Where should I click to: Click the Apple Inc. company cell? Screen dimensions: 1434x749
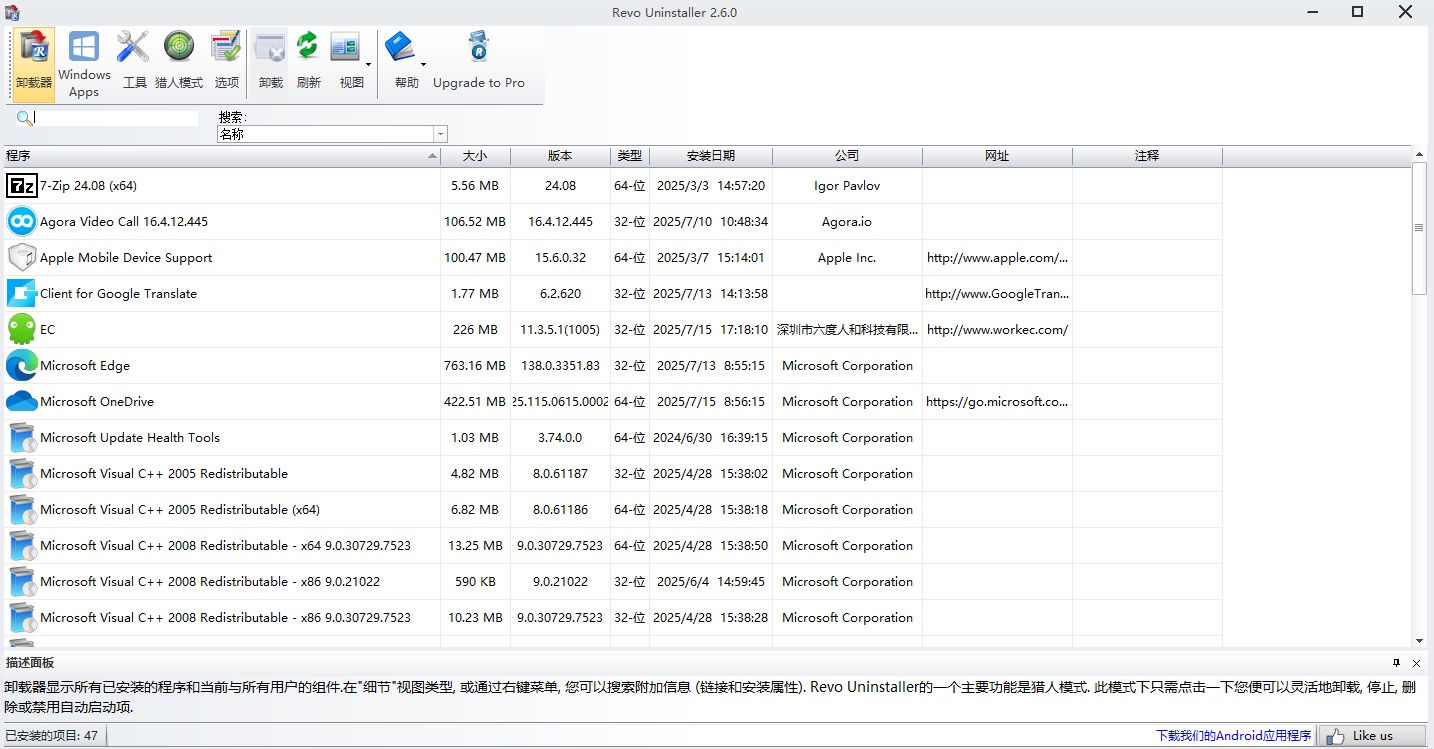[848, 258]
